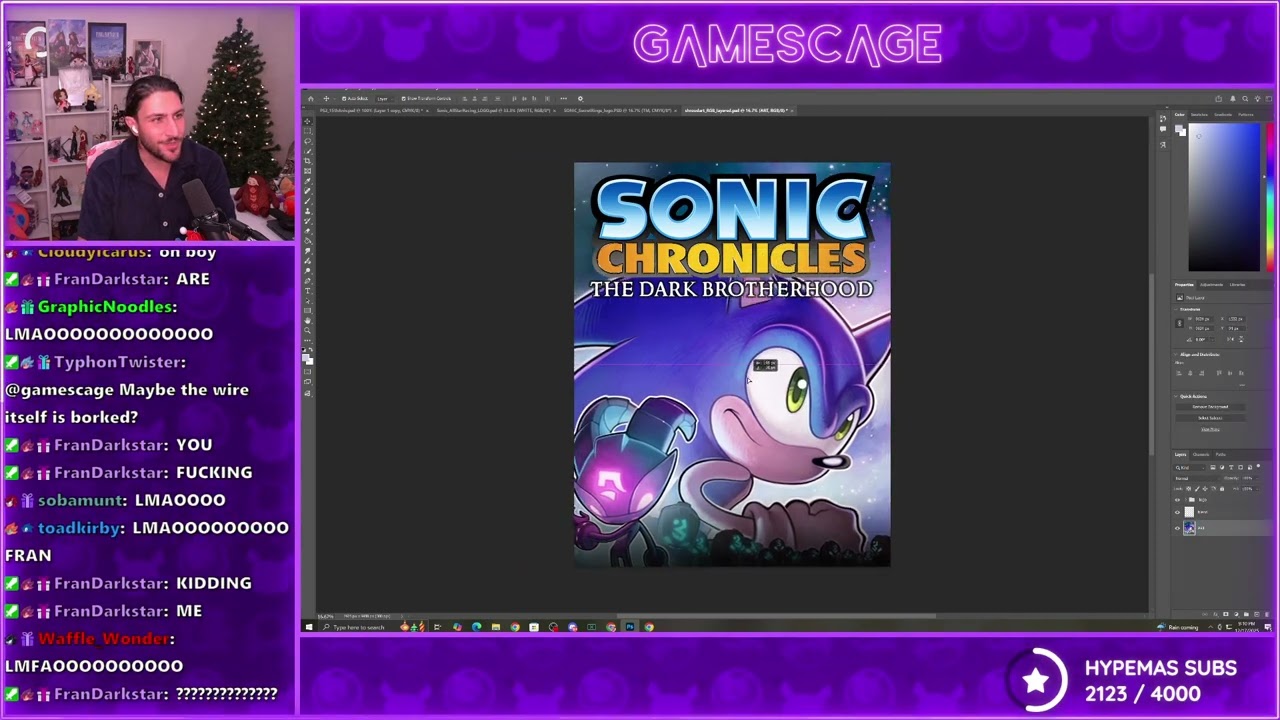Switch to the Gradients tab

click(x=1223, y=114)
